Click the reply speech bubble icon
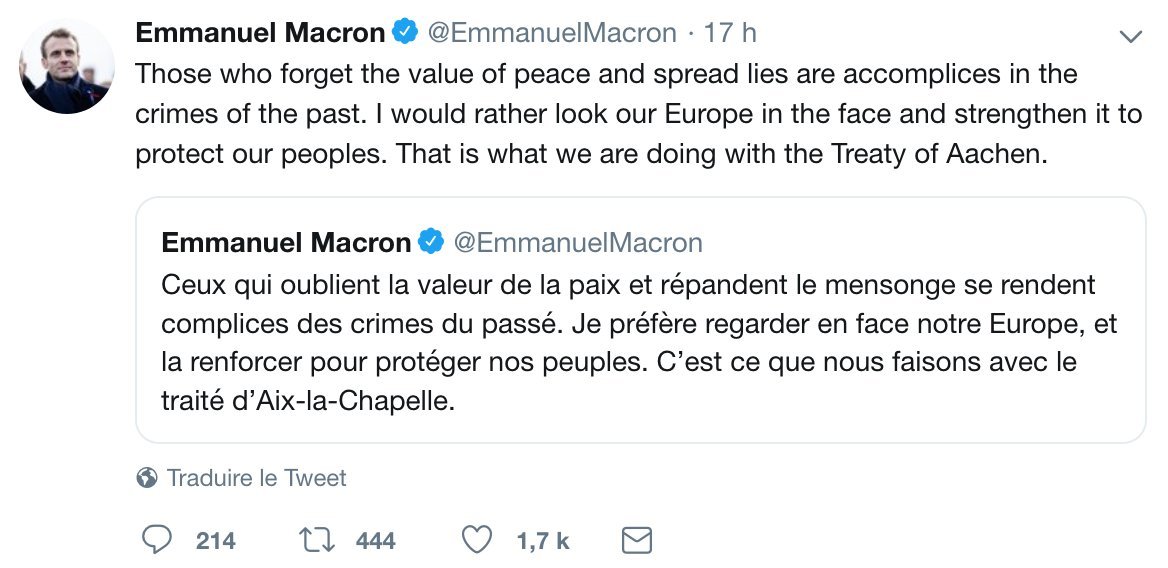The height and width of the screenshot is (568, 1168). (x=155, y=540)
